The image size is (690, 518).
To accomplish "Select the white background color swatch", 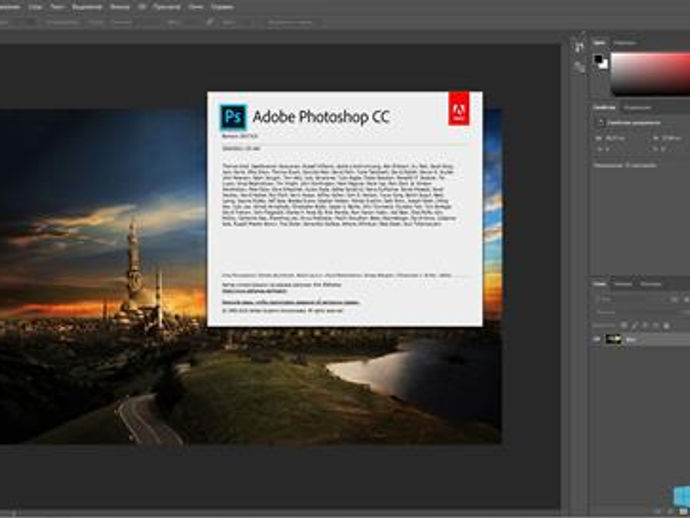I will 605,65.
